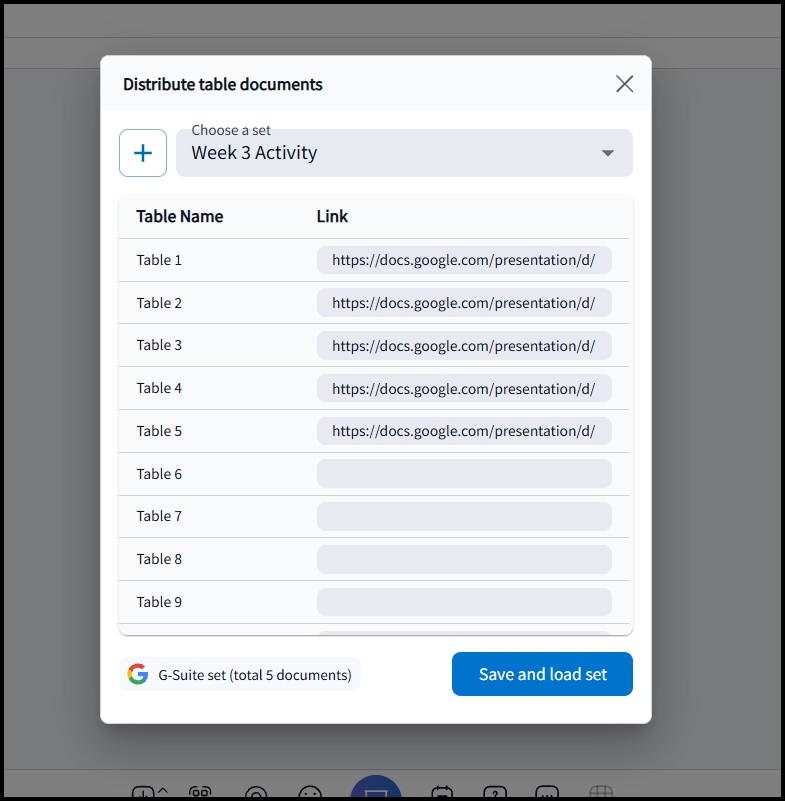Click the Google G logo icon
Image resolution: width=785 pixels, height=801 pixels.
(138, 674)
